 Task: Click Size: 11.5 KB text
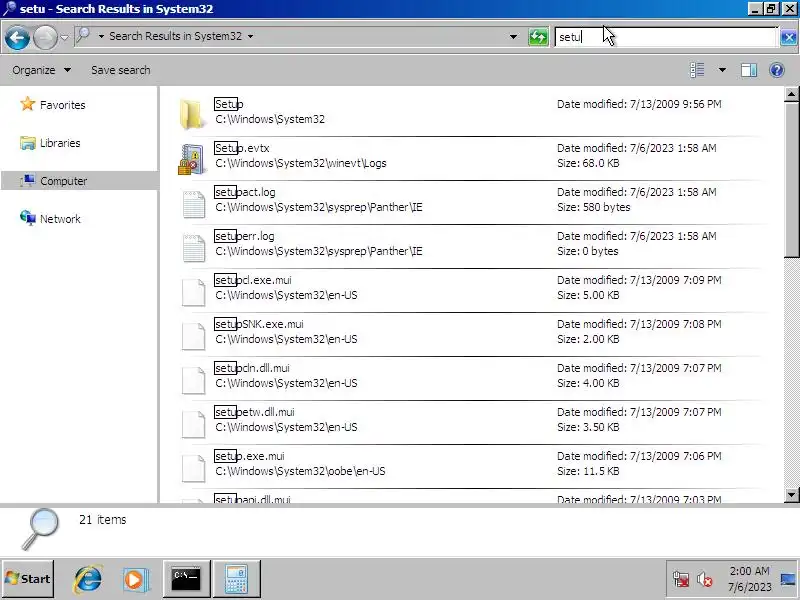point(588,471)
